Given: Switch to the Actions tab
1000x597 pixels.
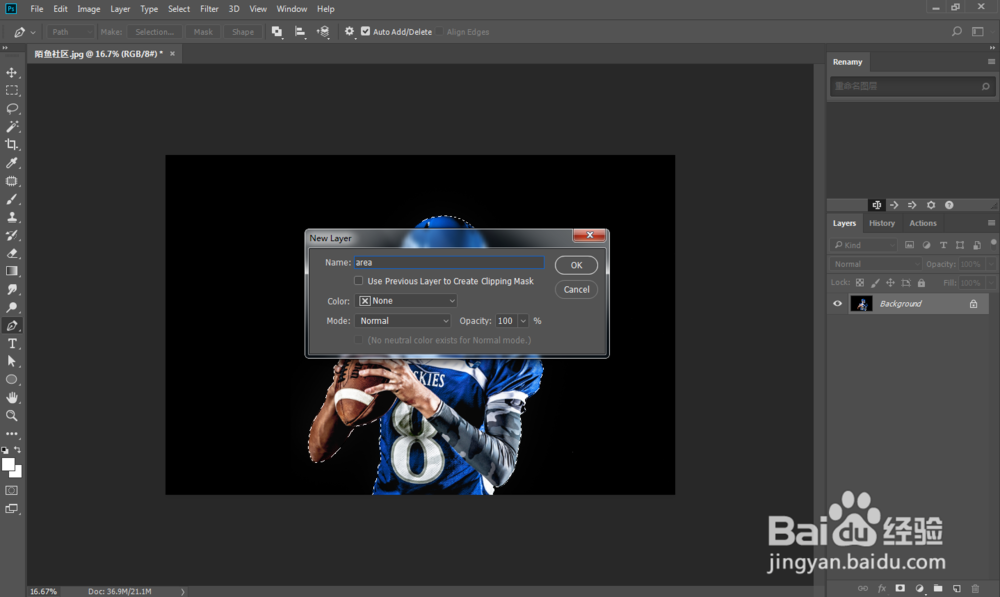Looking at the screenshot, I should tap(923, 223).
